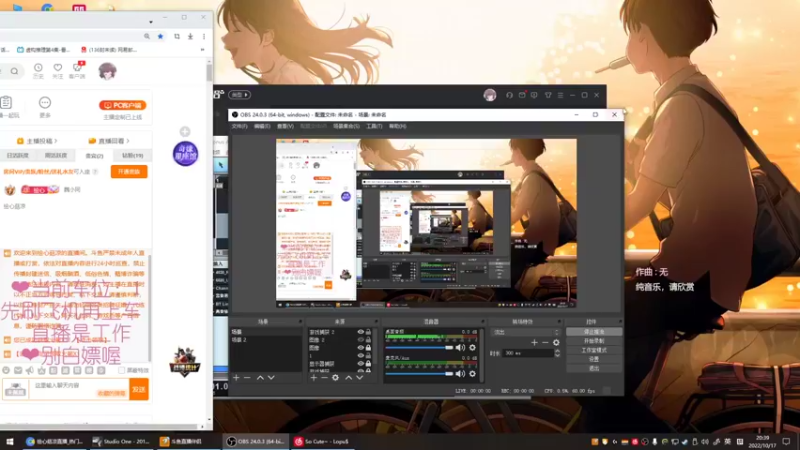Click the envelope icon in chat toolbar

pos(18,370)
